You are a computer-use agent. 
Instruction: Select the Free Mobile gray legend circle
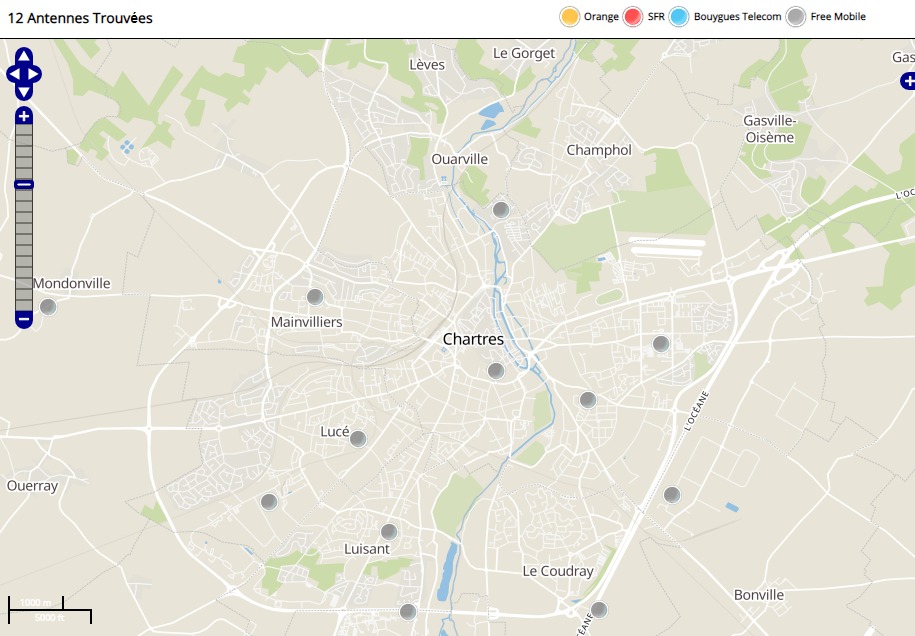point(796,17)
